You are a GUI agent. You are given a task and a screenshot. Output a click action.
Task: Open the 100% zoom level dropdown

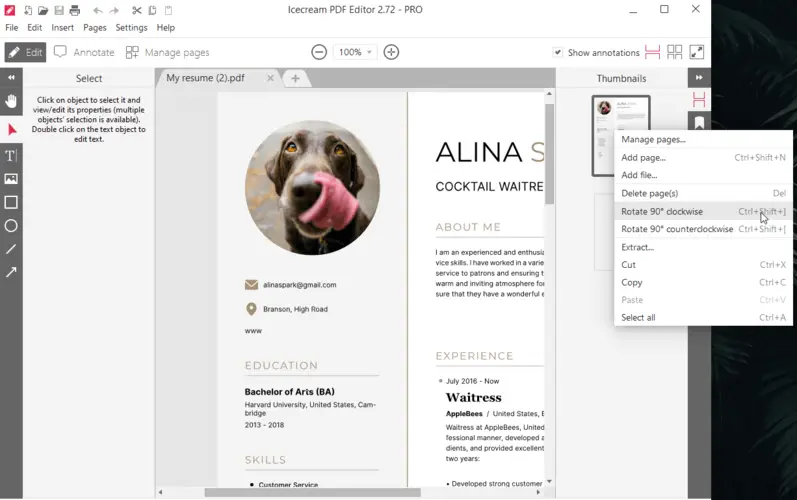pyautogui.click(x=355, y=52)
